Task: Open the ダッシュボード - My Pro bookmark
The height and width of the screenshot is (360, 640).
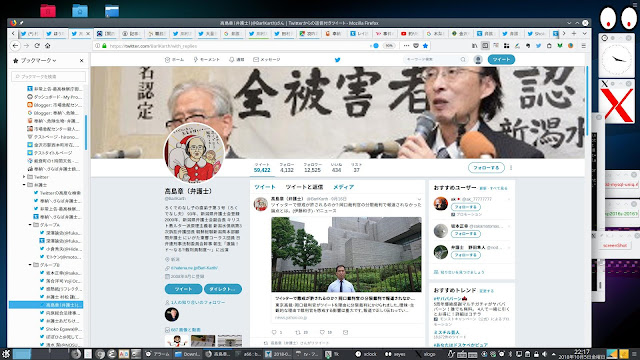Action: [x=55, y=97]
